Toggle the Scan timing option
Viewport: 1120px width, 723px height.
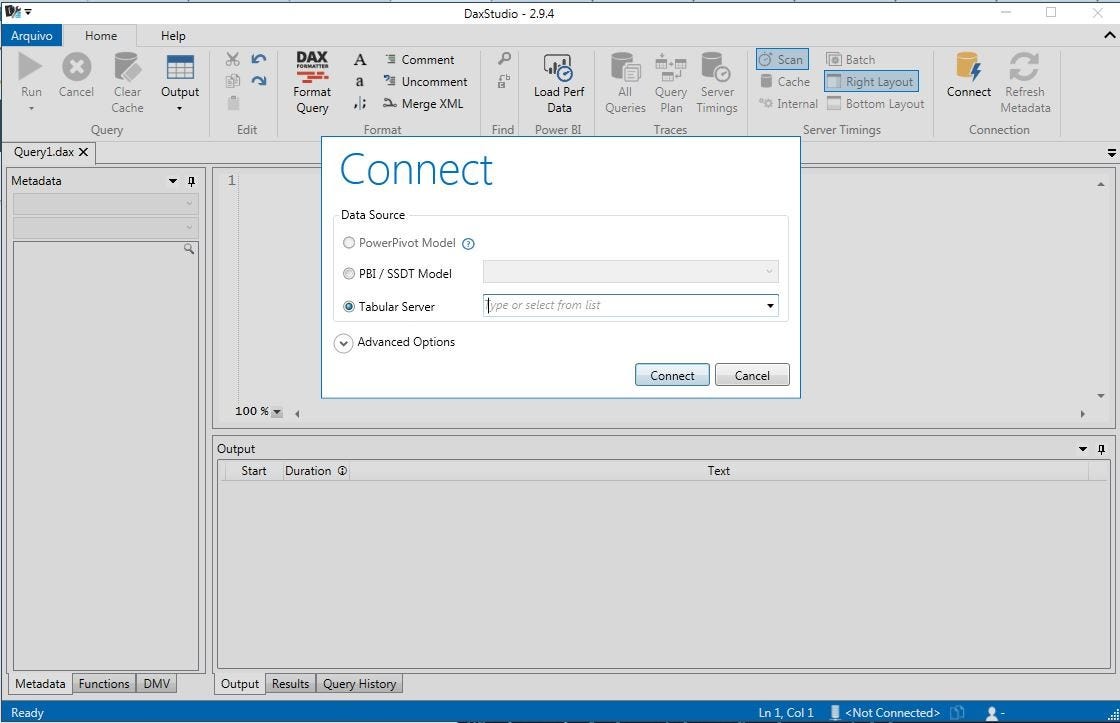[782, 59]
